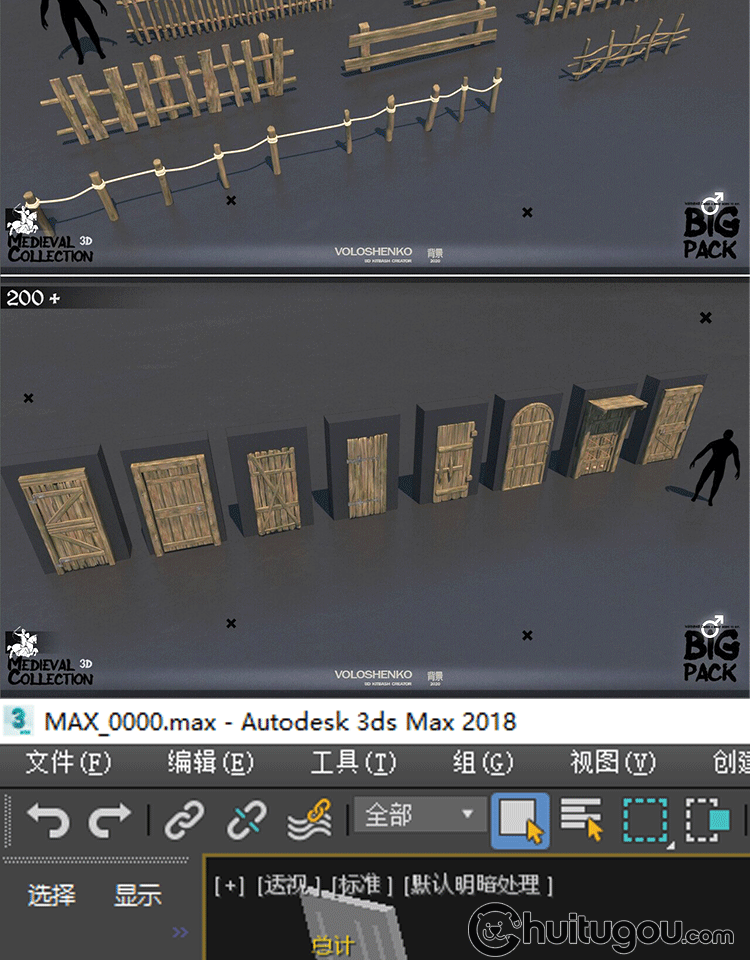The image size is (750, 960).
Task: Click the Unlink Selection icon
Action: (245, 821)
